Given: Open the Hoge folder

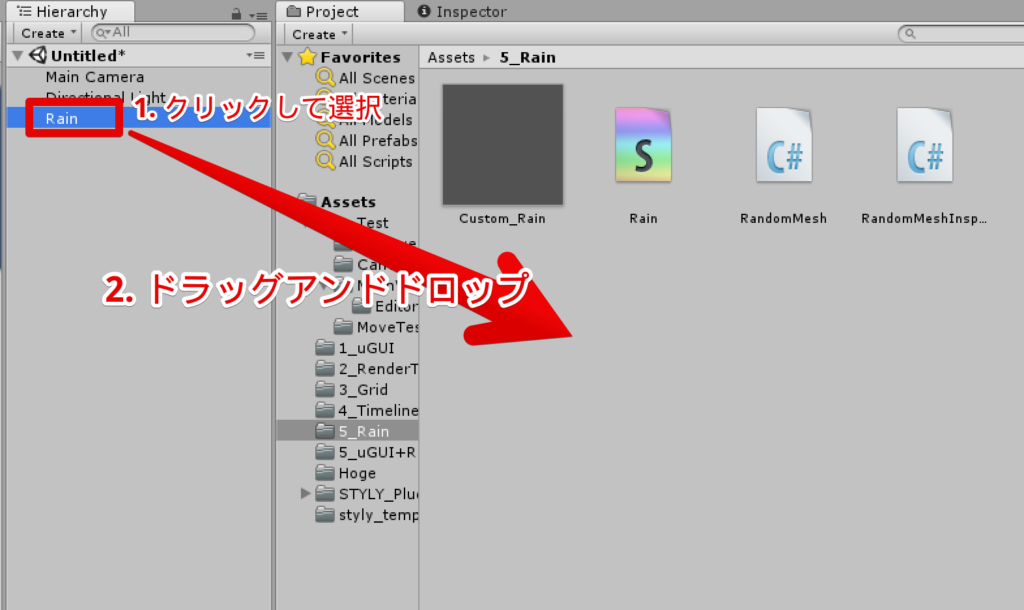Looking at the screenshot, I should pyautogui.click(x=357, y=474).
